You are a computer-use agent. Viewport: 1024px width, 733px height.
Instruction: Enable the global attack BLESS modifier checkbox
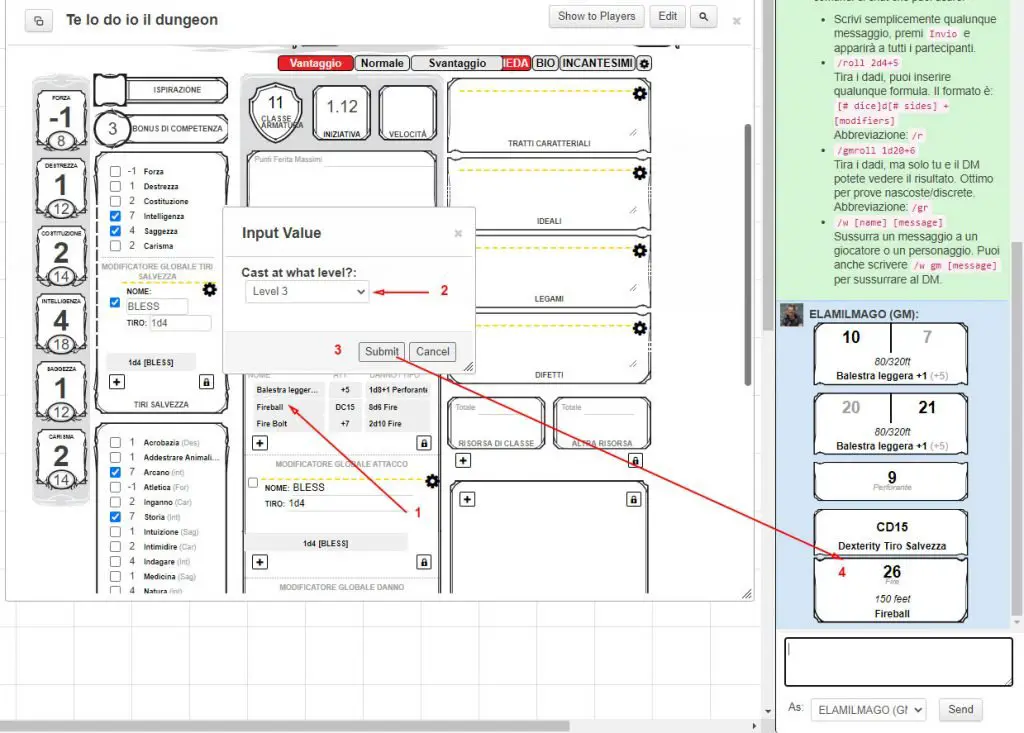tap(253, 483)
